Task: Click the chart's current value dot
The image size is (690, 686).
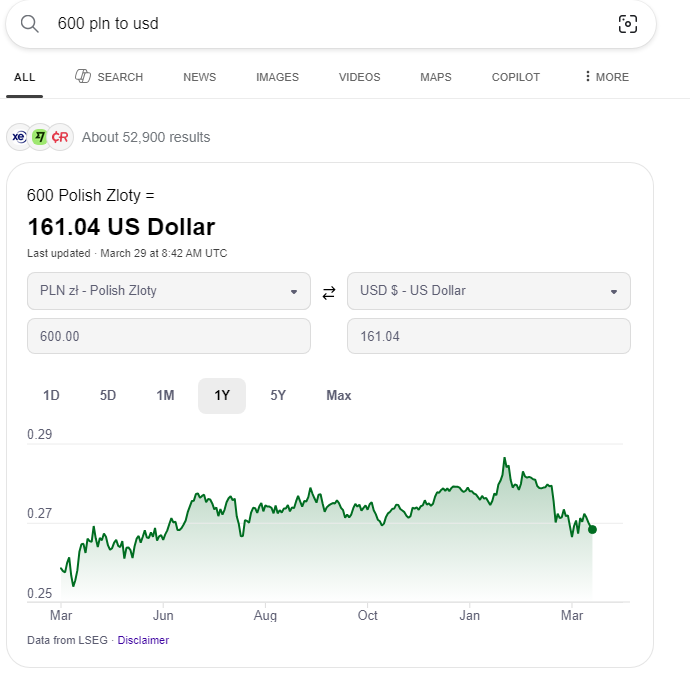Action: click(x=592, y=529)
